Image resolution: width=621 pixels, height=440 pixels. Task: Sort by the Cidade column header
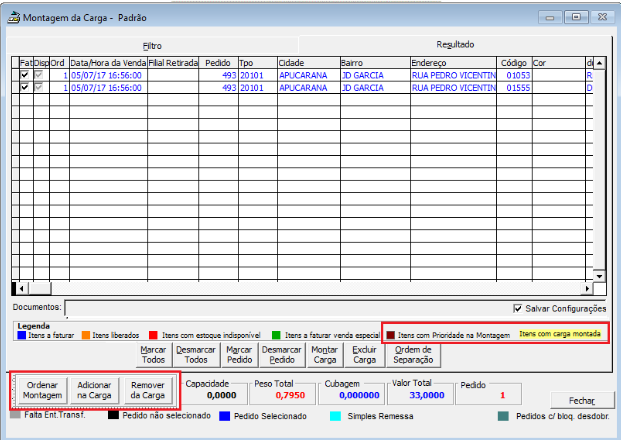click(307, 62)
